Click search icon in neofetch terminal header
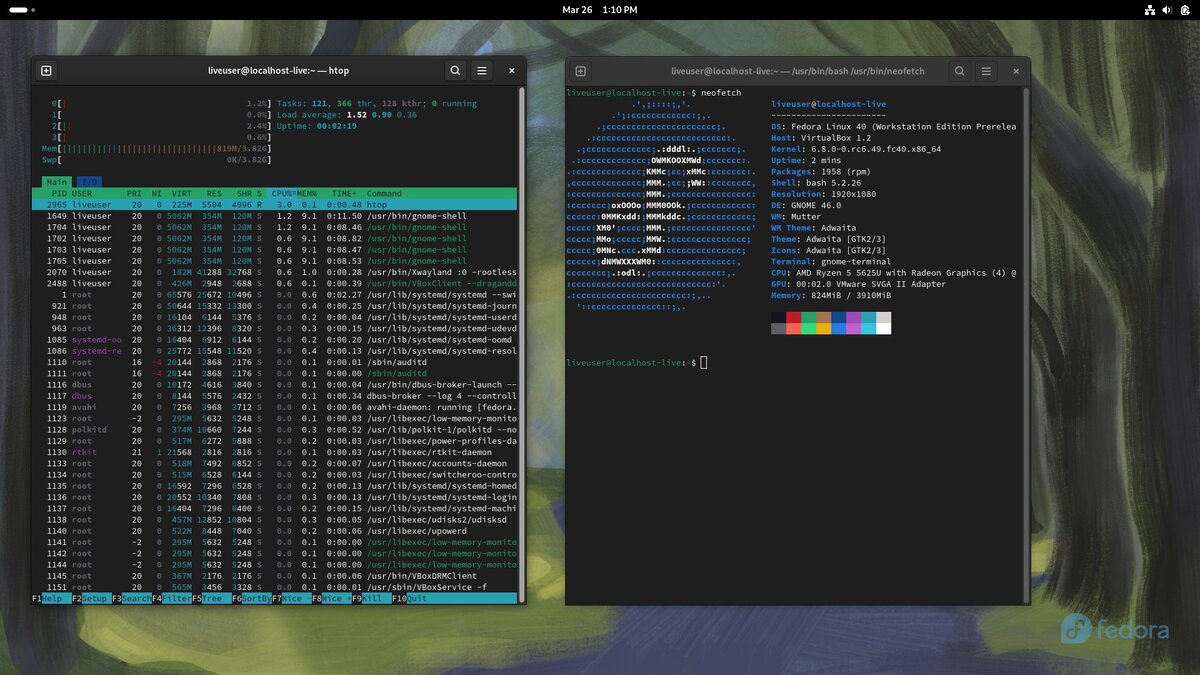This screenshot has height=675, width=1200. pos(959,72)
